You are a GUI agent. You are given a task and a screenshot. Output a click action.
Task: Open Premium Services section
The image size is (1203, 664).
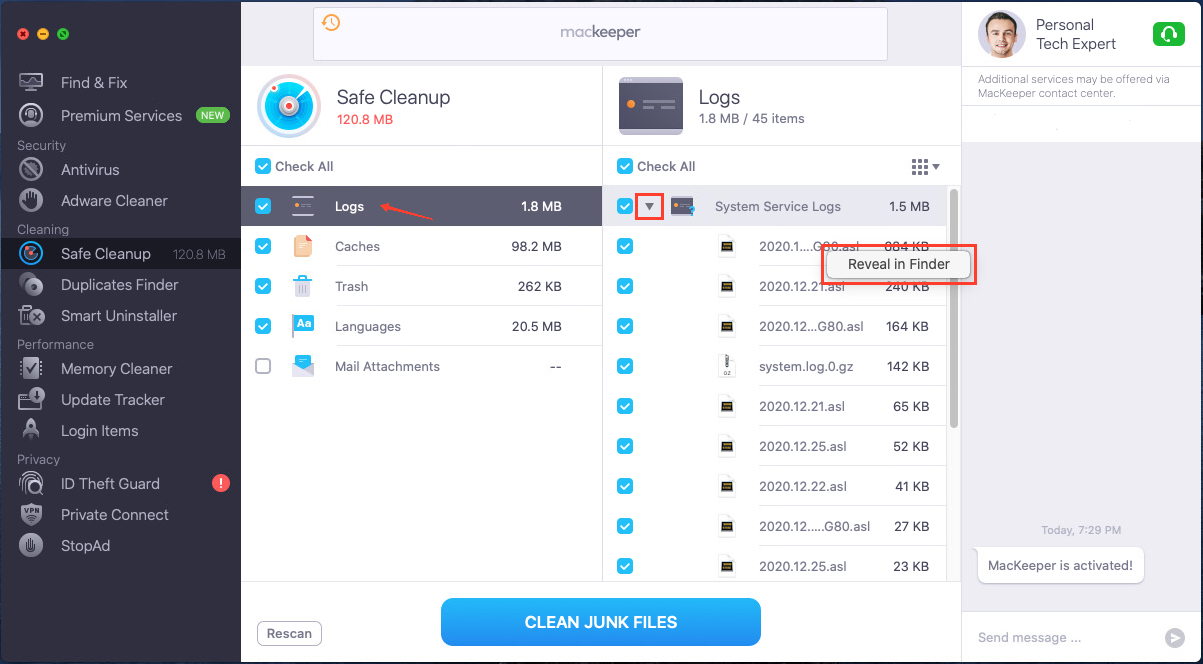pyautogui.click(x=121, y=116)
